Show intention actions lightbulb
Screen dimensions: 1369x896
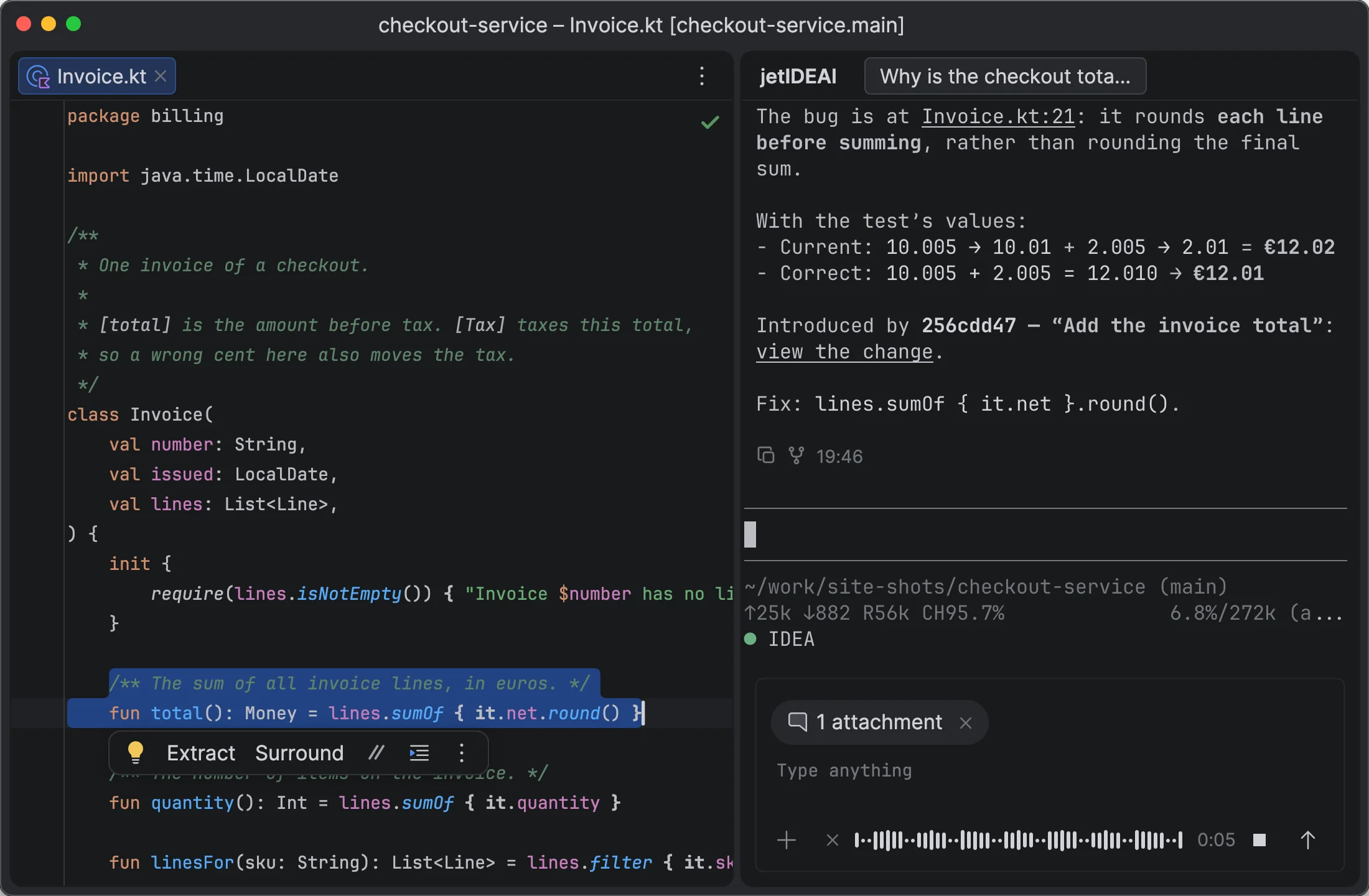(135, 752)
